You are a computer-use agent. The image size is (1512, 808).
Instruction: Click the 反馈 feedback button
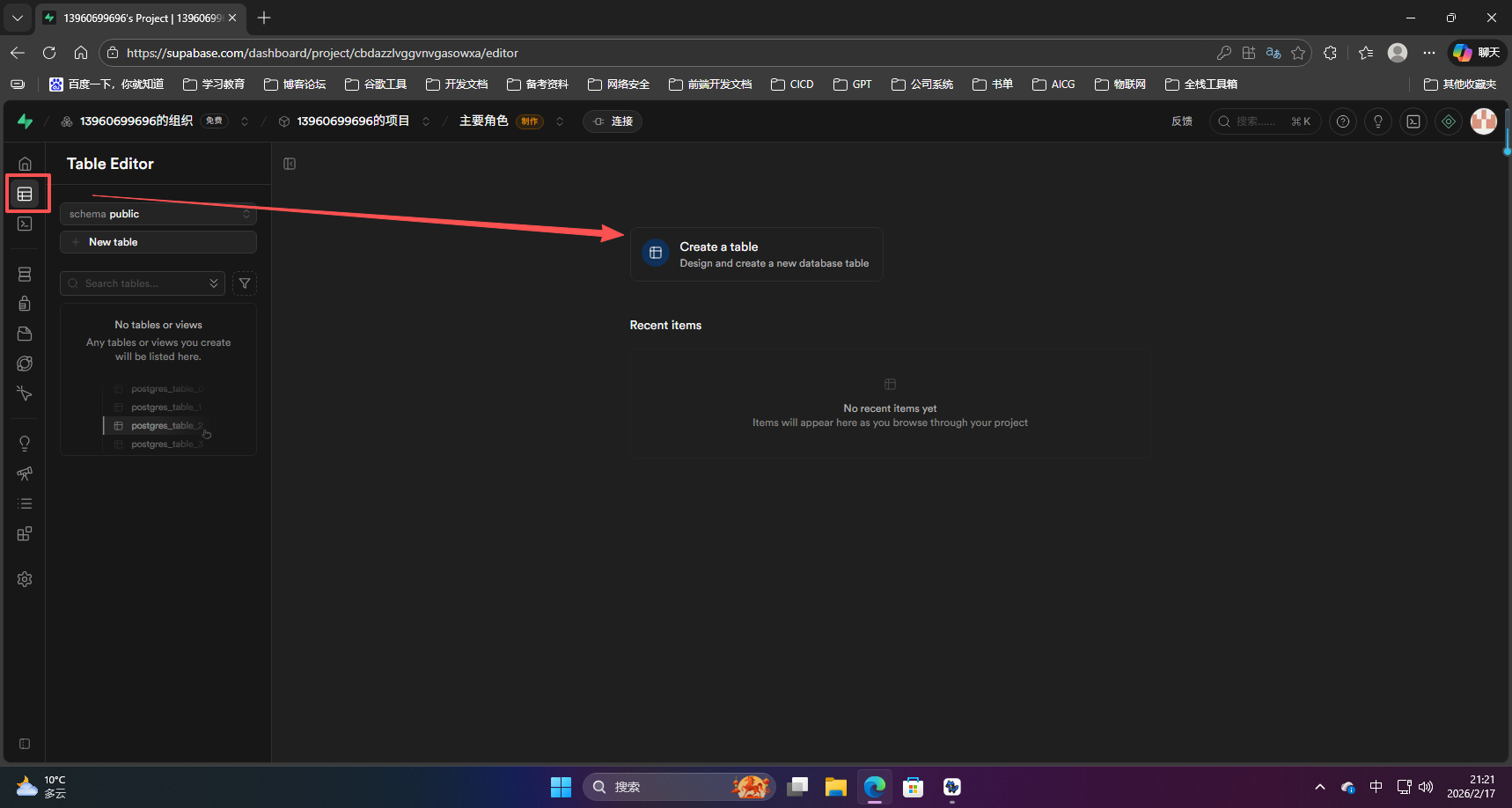1182,121
